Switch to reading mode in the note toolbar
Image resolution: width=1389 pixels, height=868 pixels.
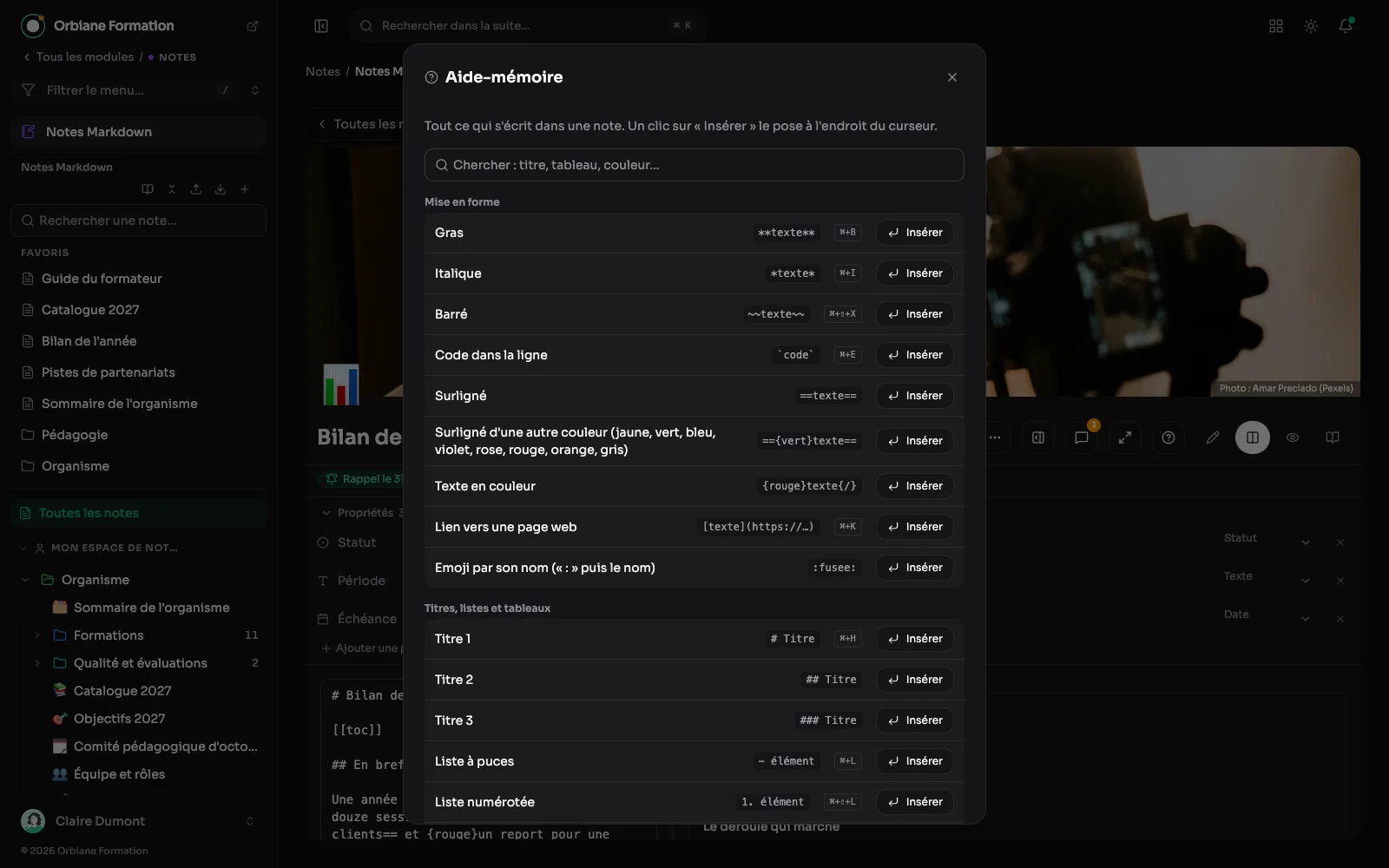point(1333,437)
